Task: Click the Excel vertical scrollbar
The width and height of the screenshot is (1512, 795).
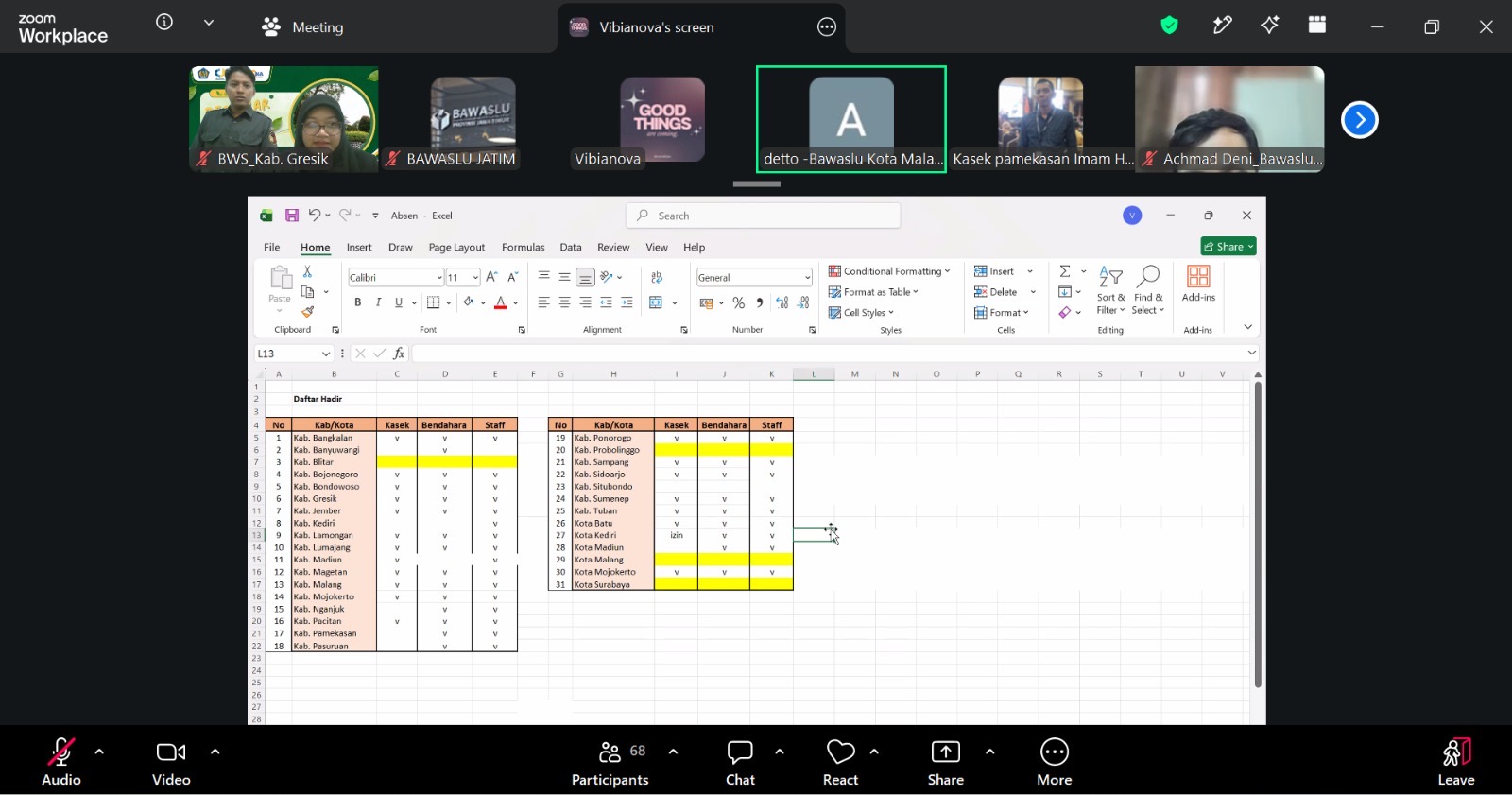Action: click(x=1258, y=534)
